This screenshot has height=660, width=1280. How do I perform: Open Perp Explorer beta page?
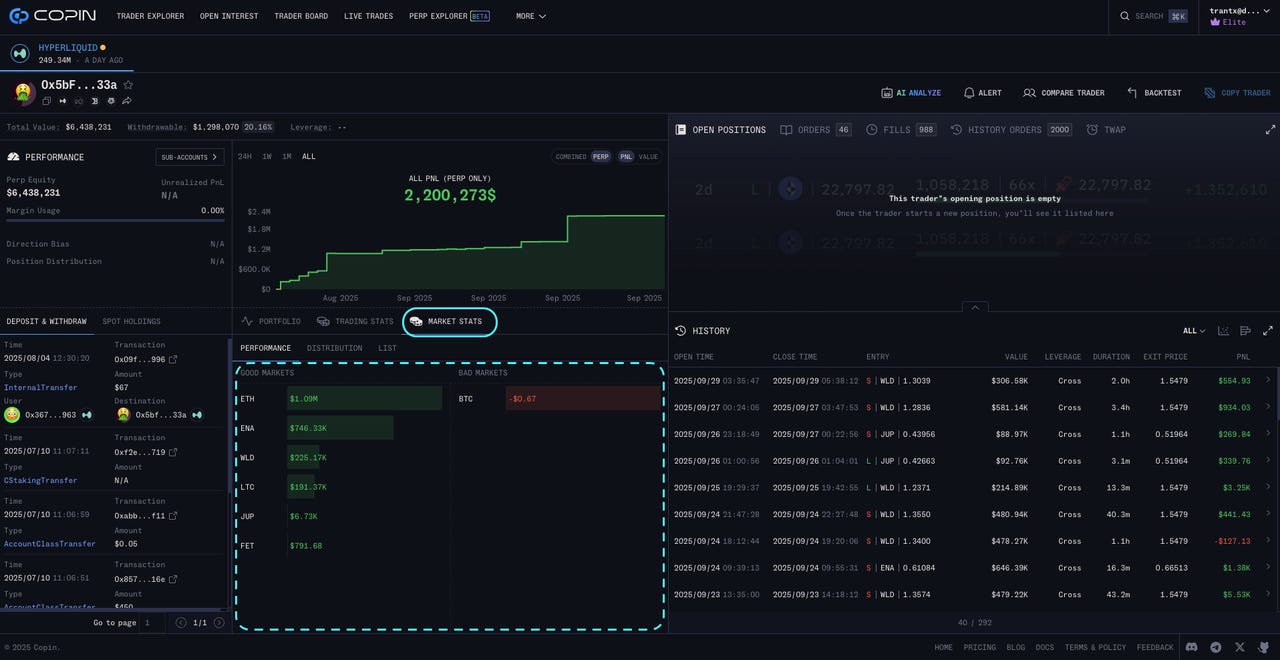(449, 16)
